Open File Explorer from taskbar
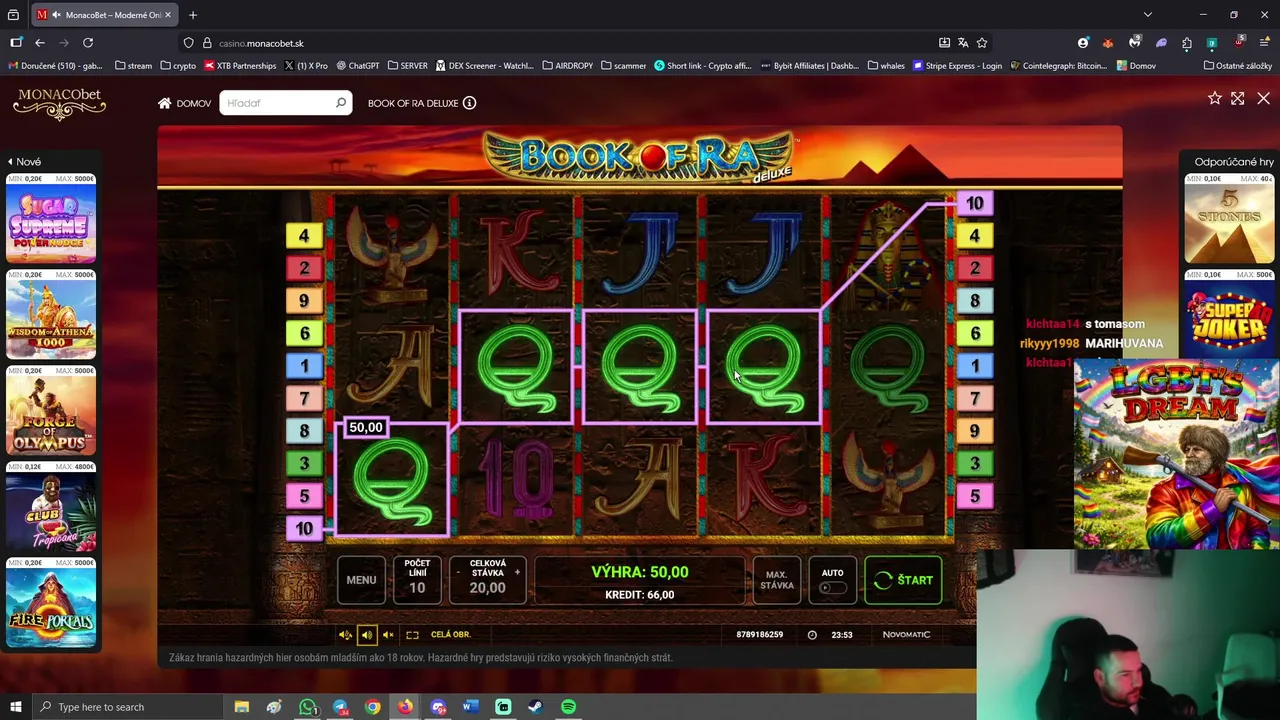Screen dimensions: 1280x720 (242, 707)
